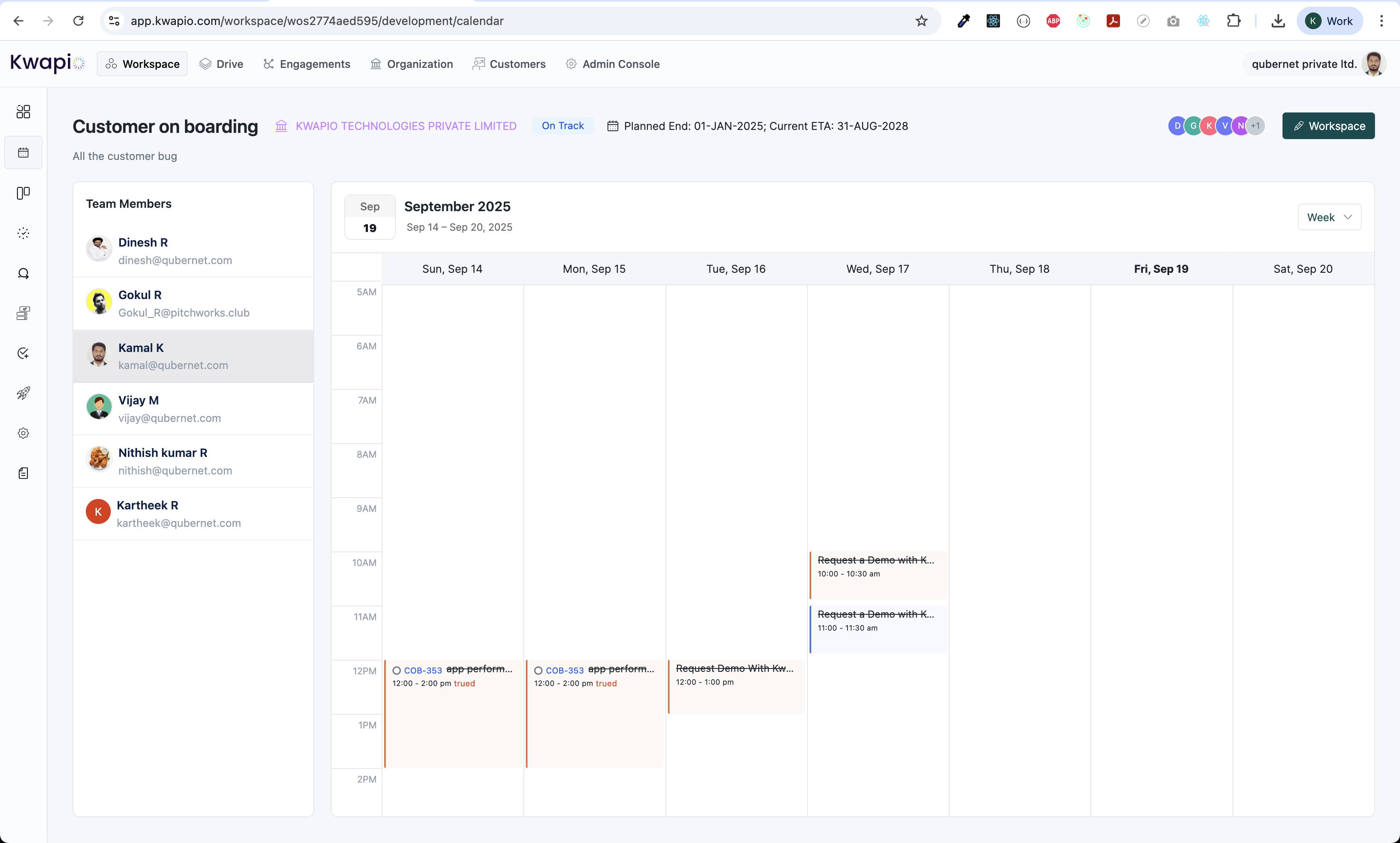Image resolution: width=1400 pixels, height=843 pixels.
Task: Click the document icon at sidebar bottom
Action: point(23,473)
